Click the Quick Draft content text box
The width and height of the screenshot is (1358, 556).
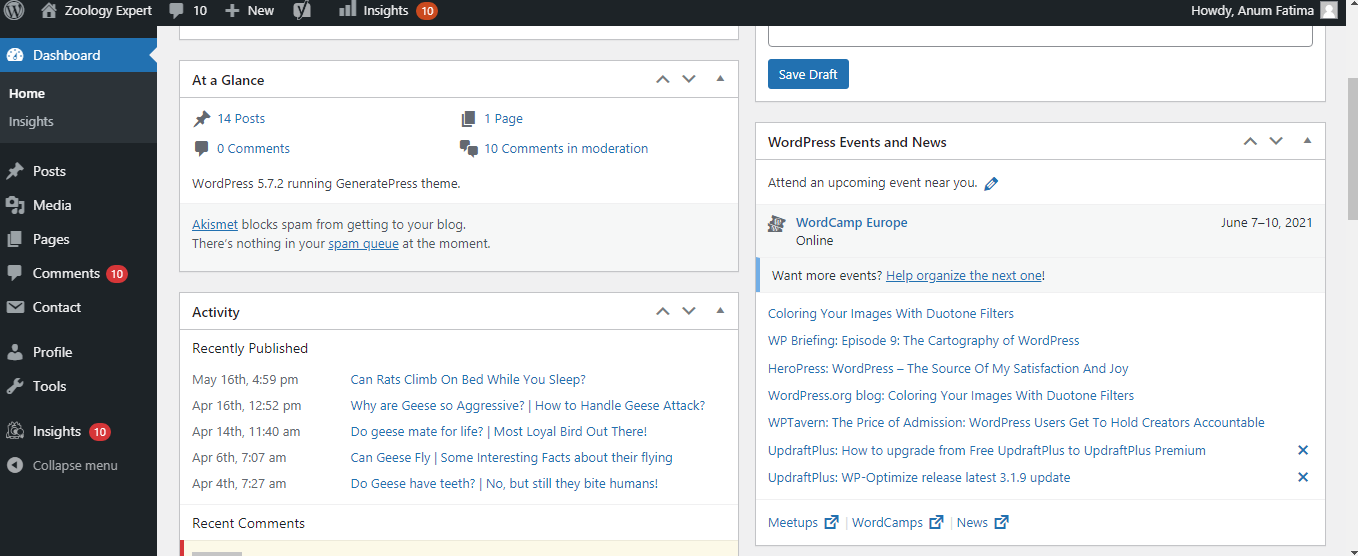[x=1040, y=36]
